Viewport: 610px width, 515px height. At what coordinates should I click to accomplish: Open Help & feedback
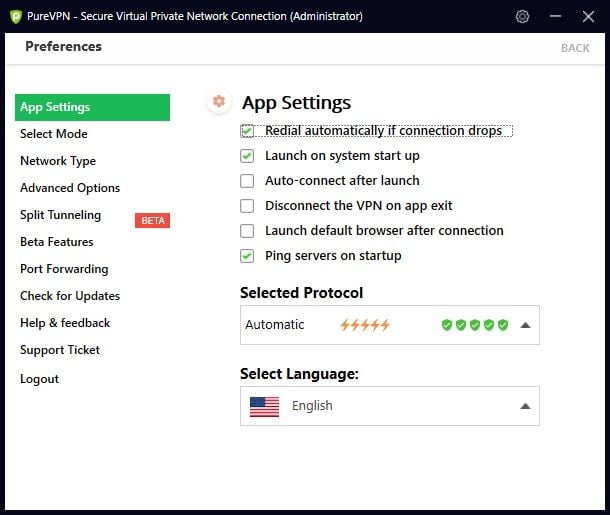65,323
